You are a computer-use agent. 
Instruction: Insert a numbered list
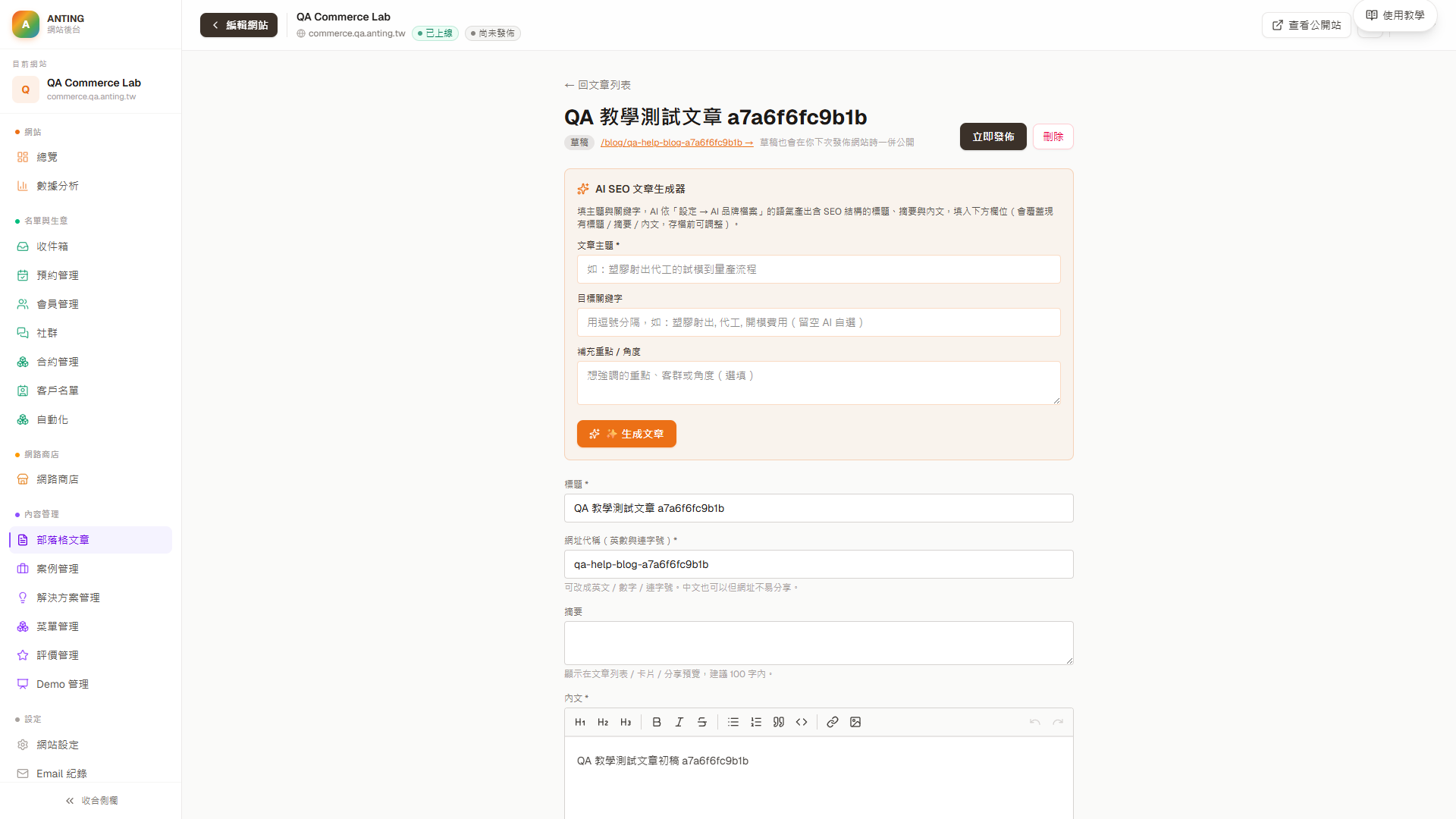point(756,722)
